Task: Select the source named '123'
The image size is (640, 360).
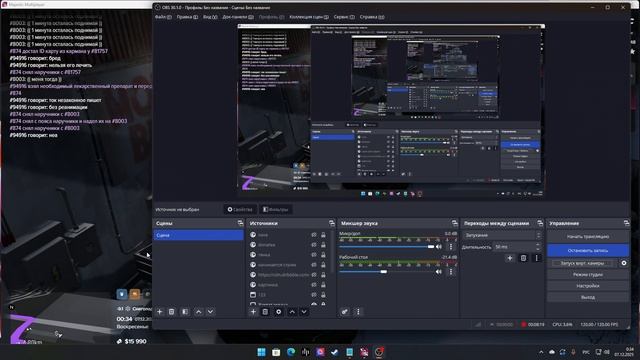Action: pos(262,295)
